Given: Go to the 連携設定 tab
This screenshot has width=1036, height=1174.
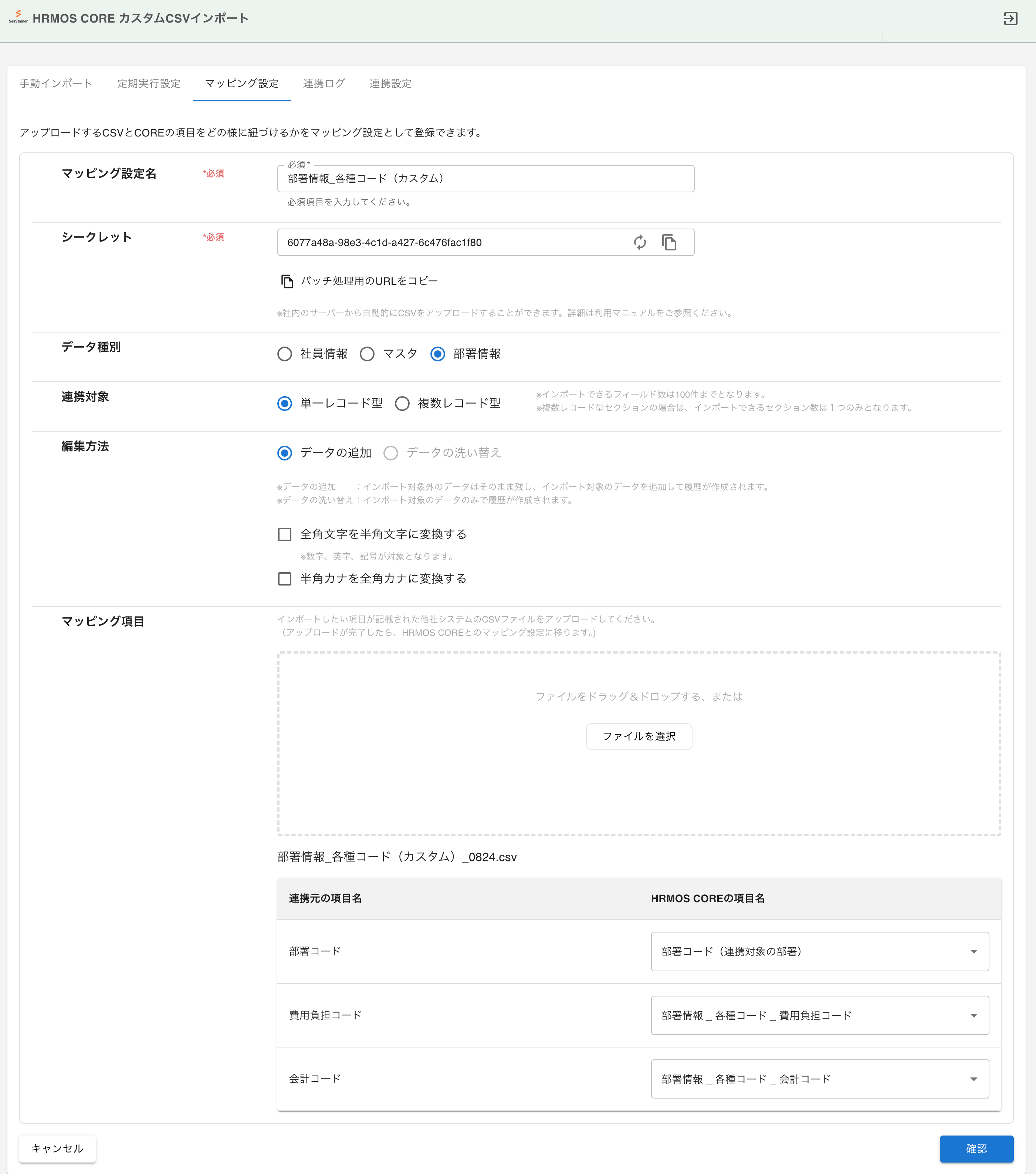Looking at the screenshot, I should click(x=390, y=84).
